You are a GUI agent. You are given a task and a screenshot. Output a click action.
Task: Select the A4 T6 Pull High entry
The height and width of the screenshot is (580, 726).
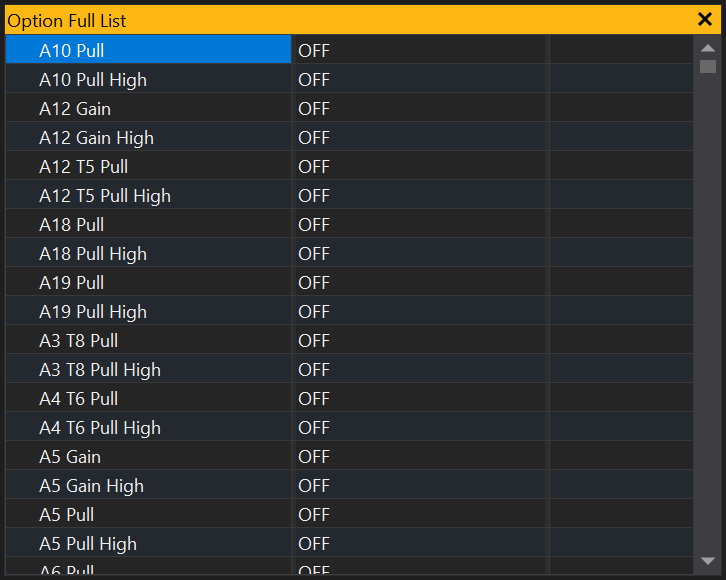pyautogui.click(x=99, y=427)
